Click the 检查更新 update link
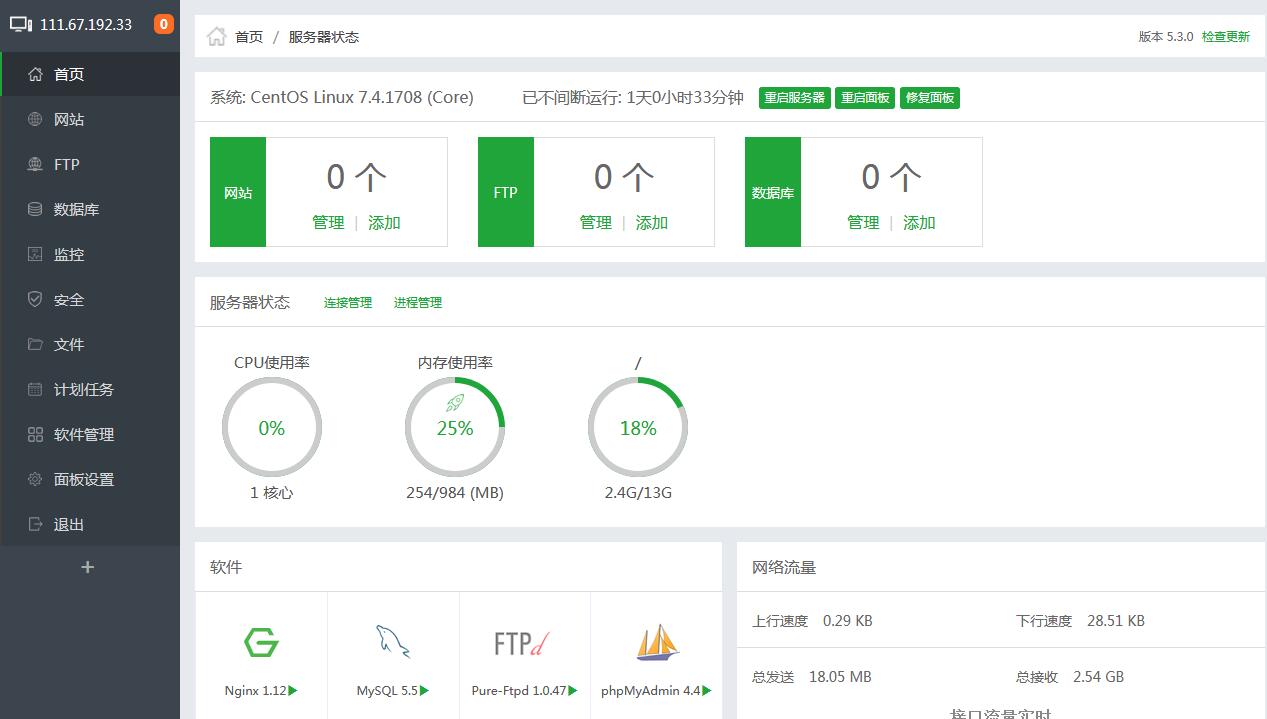The image size is (1267, 719). point(1226,36)
